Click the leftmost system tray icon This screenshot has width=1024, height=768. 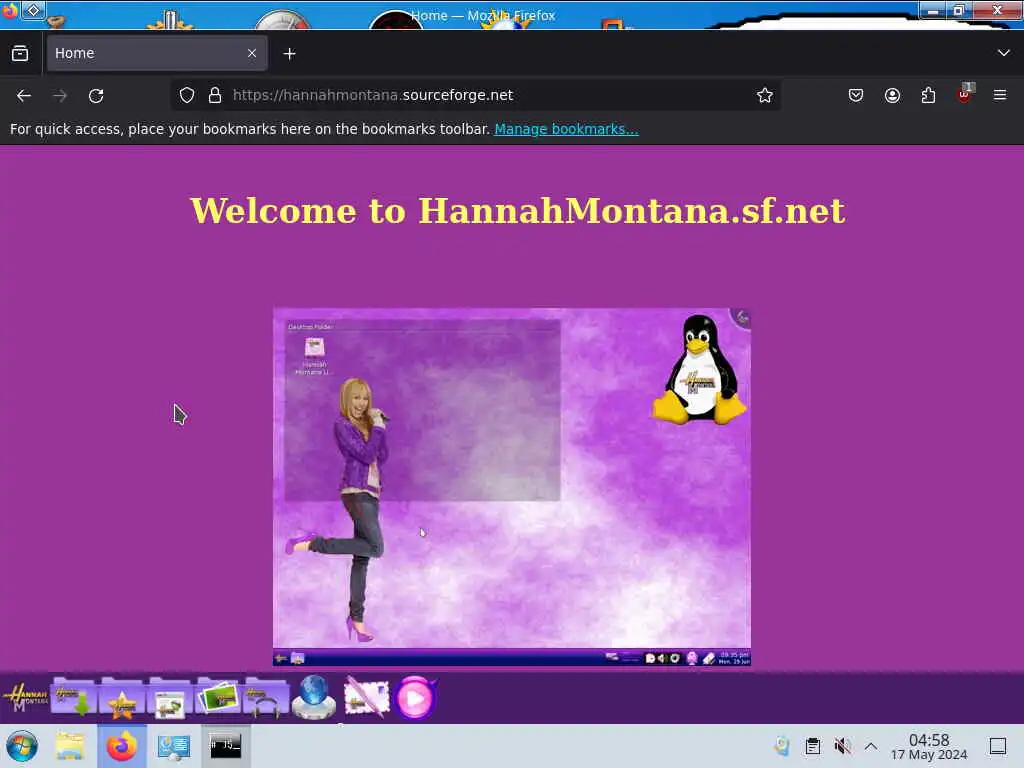[x=782, y=746]
